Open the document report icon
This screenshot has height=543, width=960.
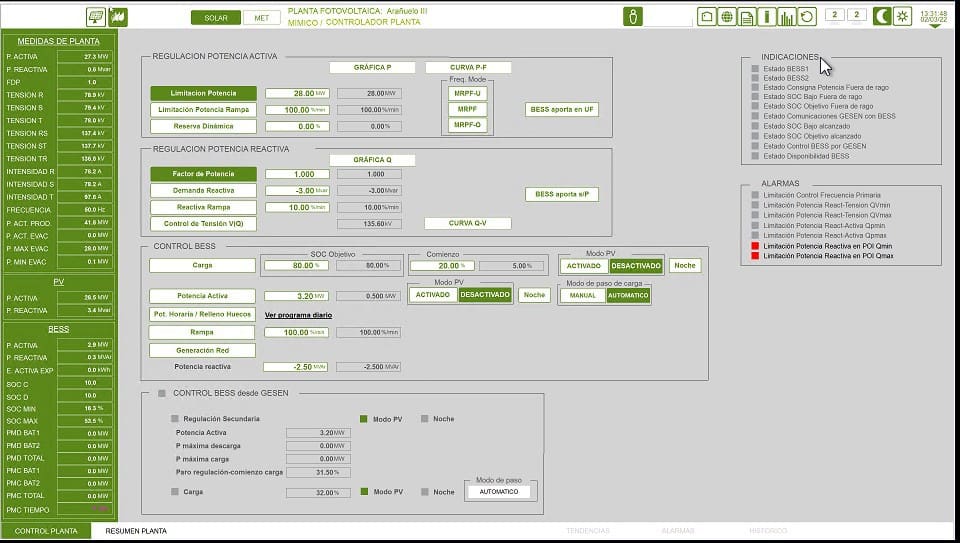click(x=747, y=16)
